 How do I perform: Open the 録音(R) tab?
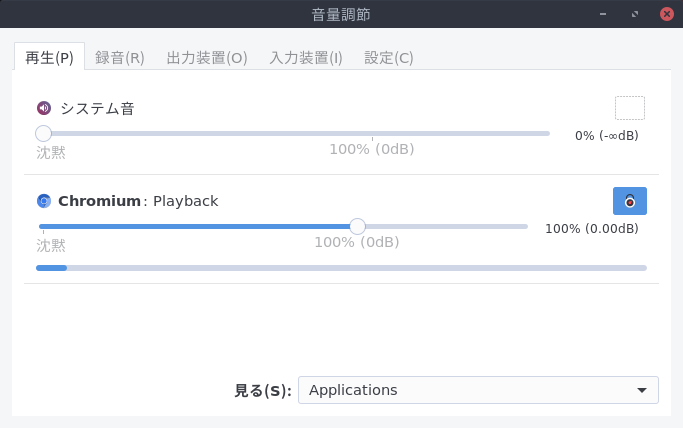click(x=120, y=57)
